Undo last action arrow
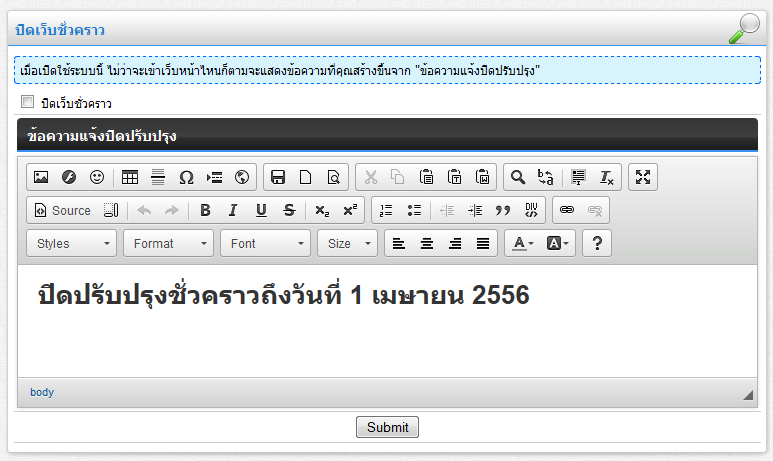Viewport: 773px width, 461px height. [144, 211]
